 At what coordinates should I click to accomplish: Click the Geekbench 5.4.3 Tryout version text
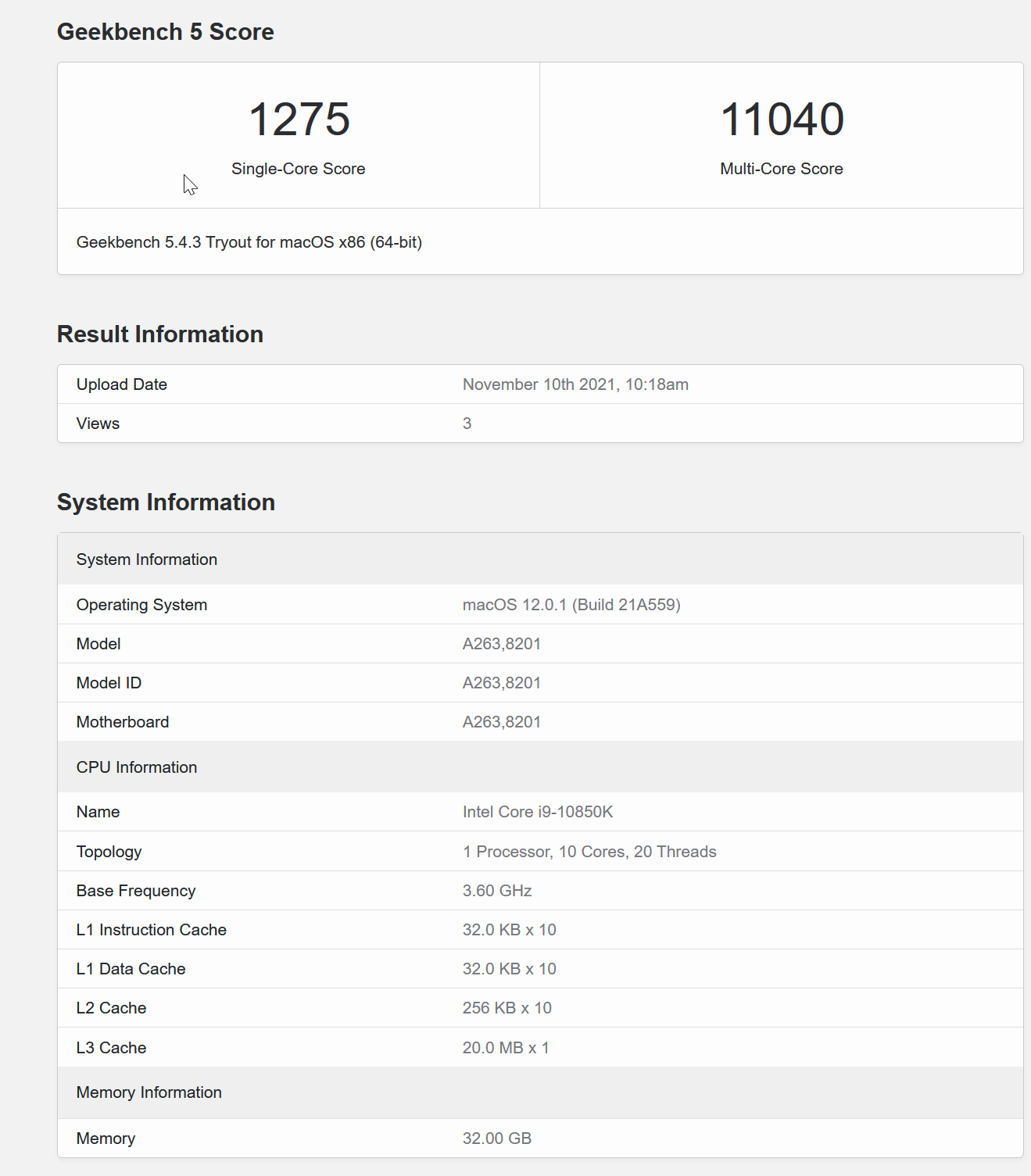[x=249, y=242]
